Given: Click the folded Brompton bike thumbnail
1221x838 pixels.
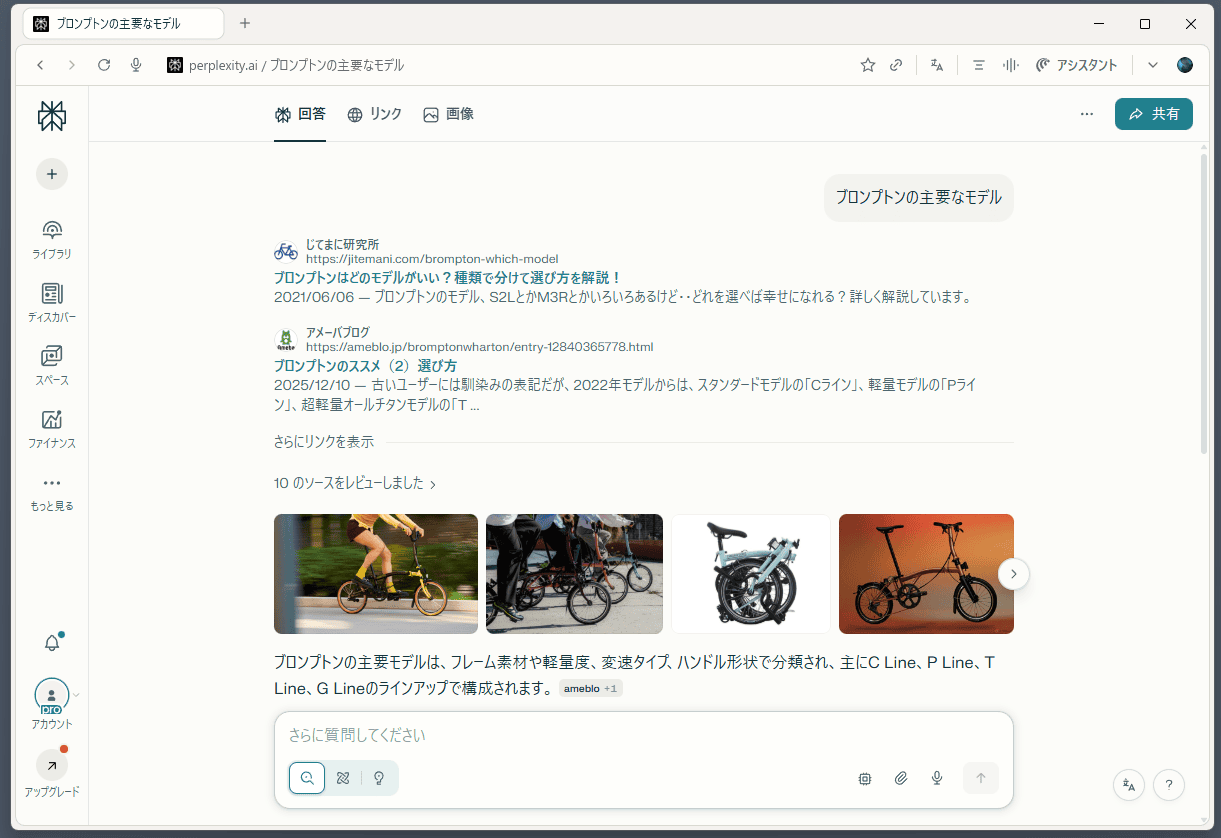Looking at the screenshot, I should (x=750, y=574).
